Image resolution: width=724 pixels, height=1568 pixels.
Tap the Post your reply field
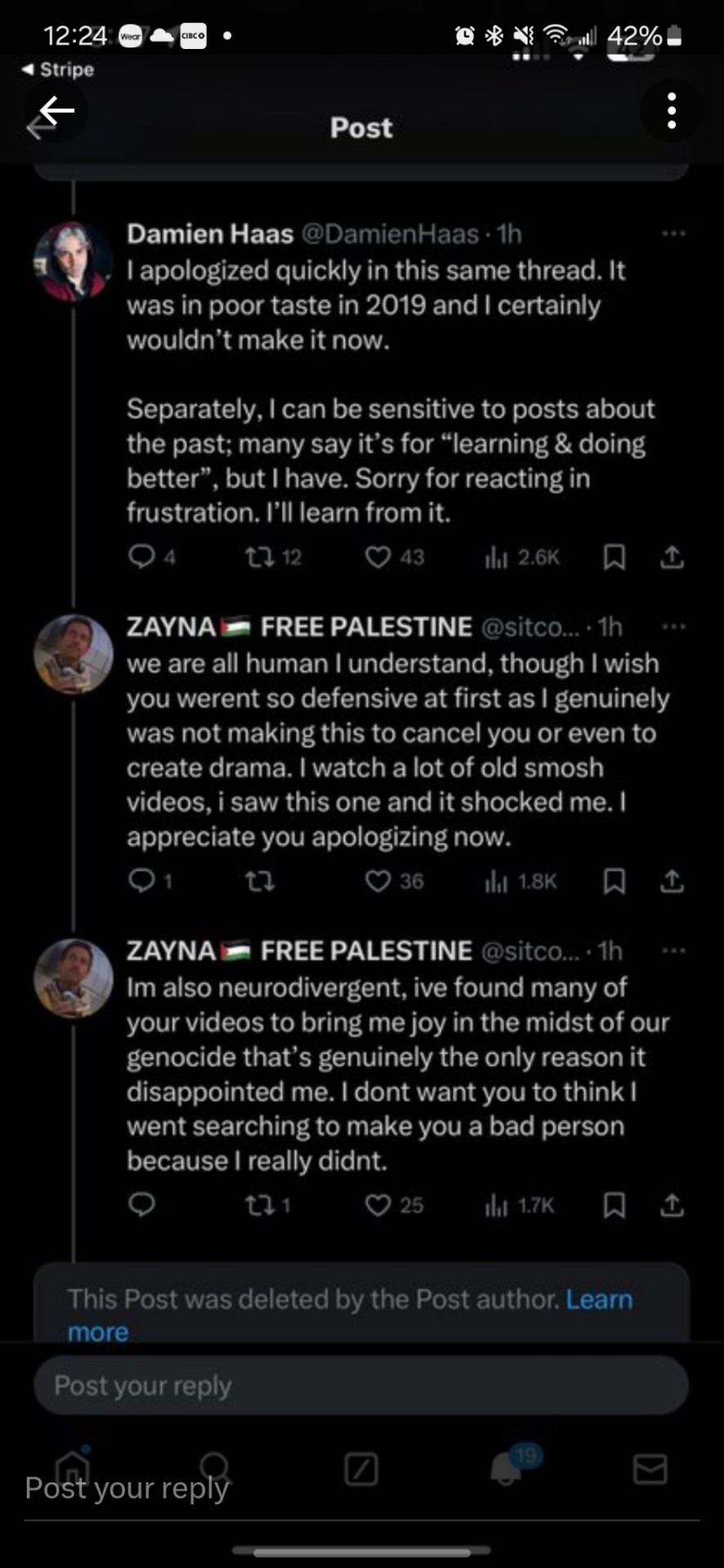pyautogui.click(x=360, y=1386)
